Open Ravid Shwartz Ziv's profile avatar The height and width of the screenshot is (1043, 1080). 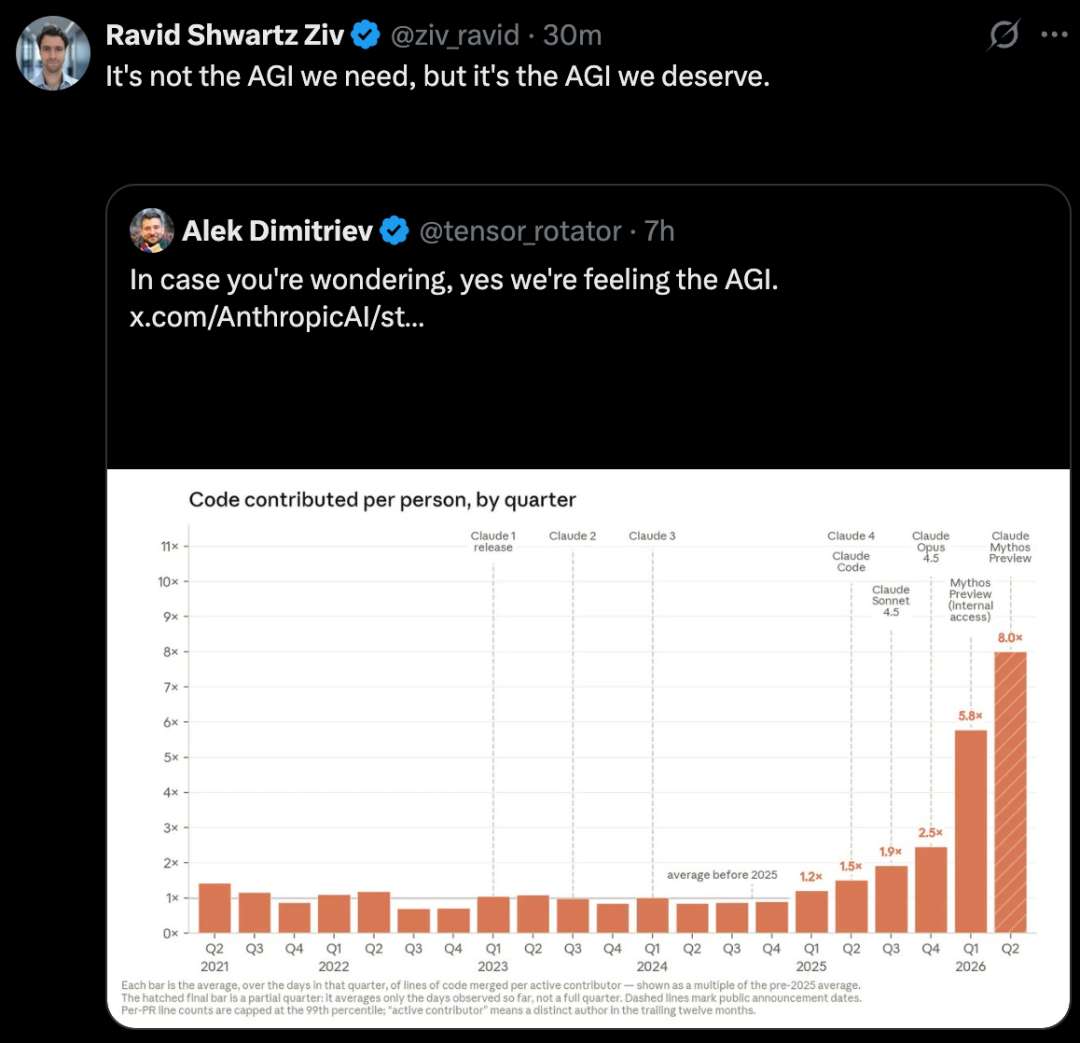53,53
